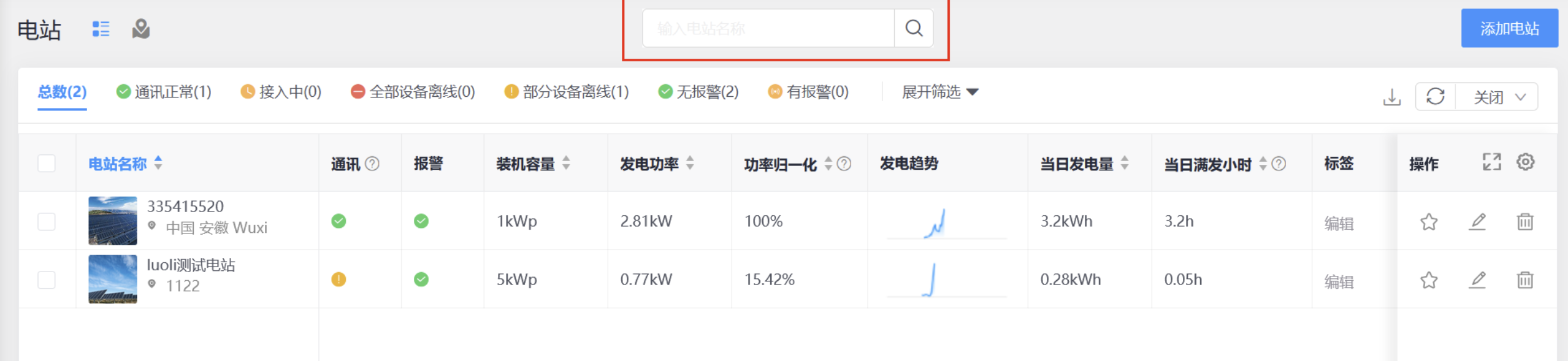This screenshot has width=1568, height=361.
Task: Open station name luoli测试电站
Action: [191, 265]
